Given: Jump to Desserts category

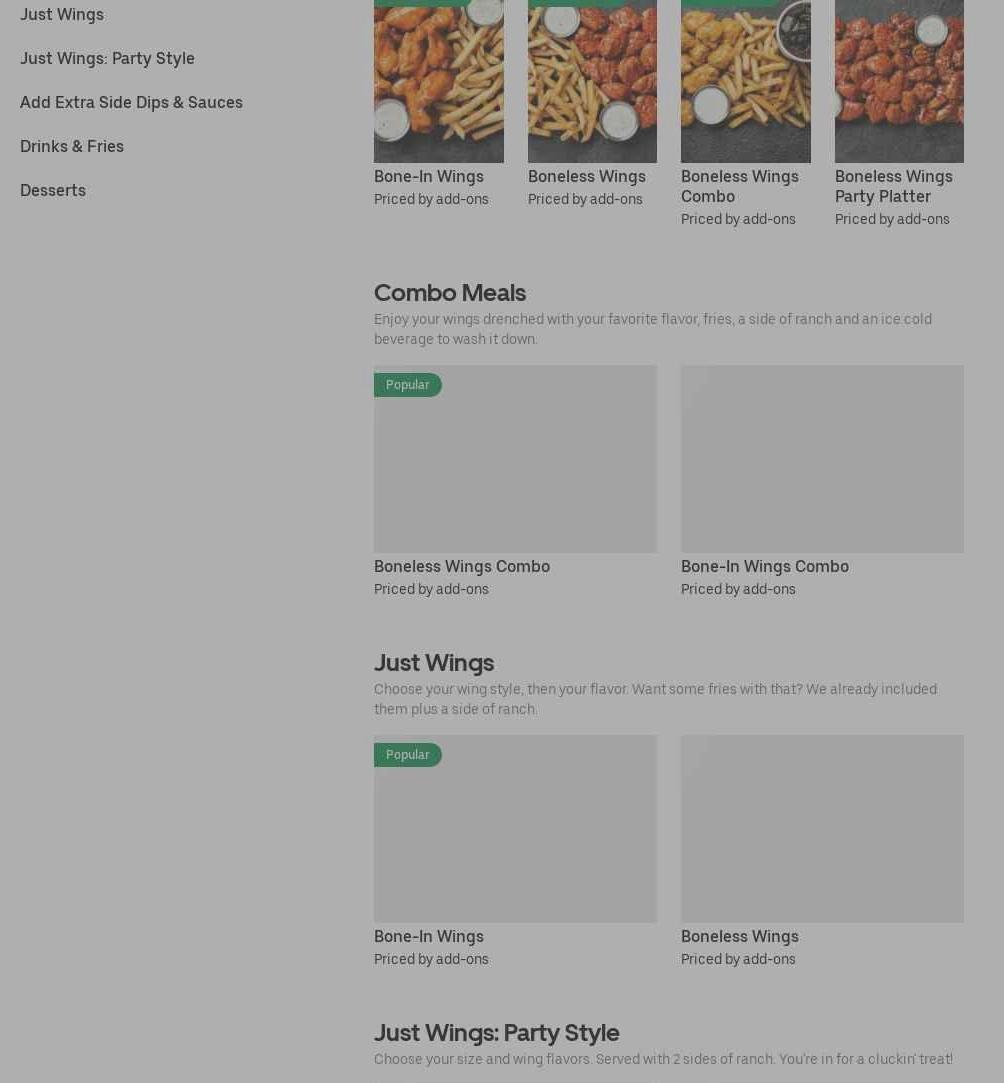Looking at the screenshot, I should [52, 191].
